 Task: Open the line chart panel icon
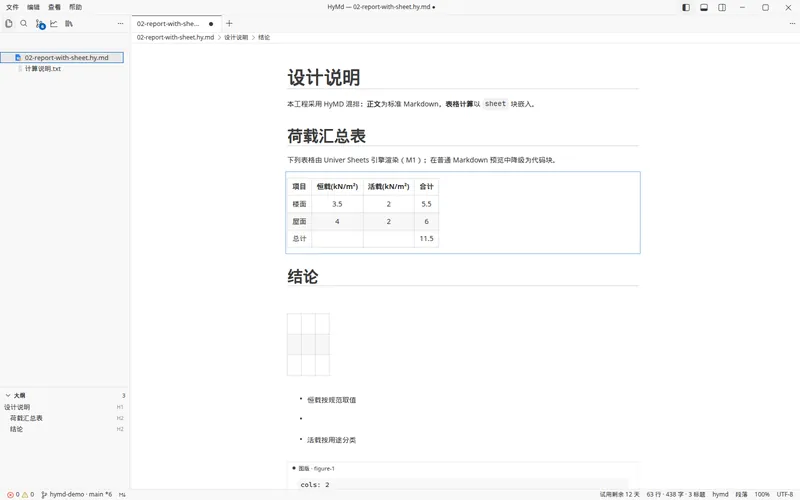(54, 23)
